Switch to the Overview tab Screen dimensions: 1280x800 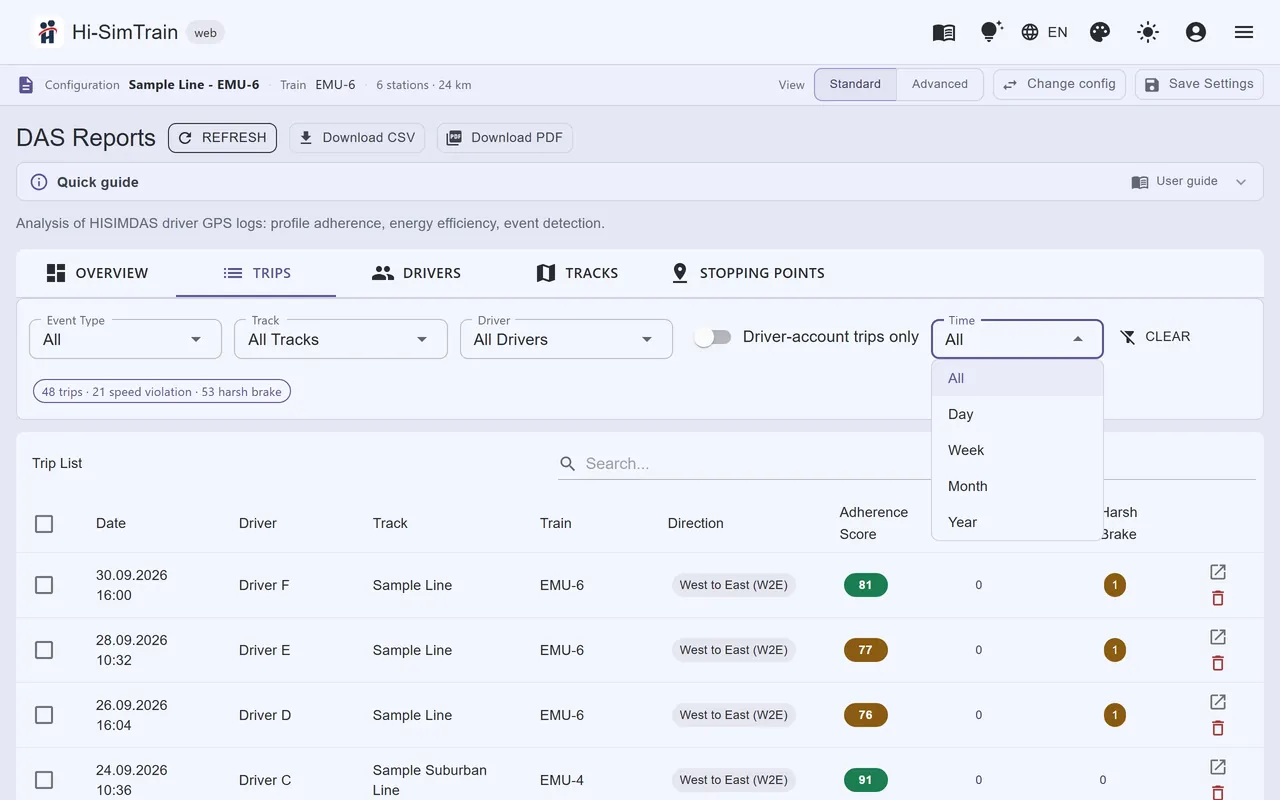(x=96, y=273)
